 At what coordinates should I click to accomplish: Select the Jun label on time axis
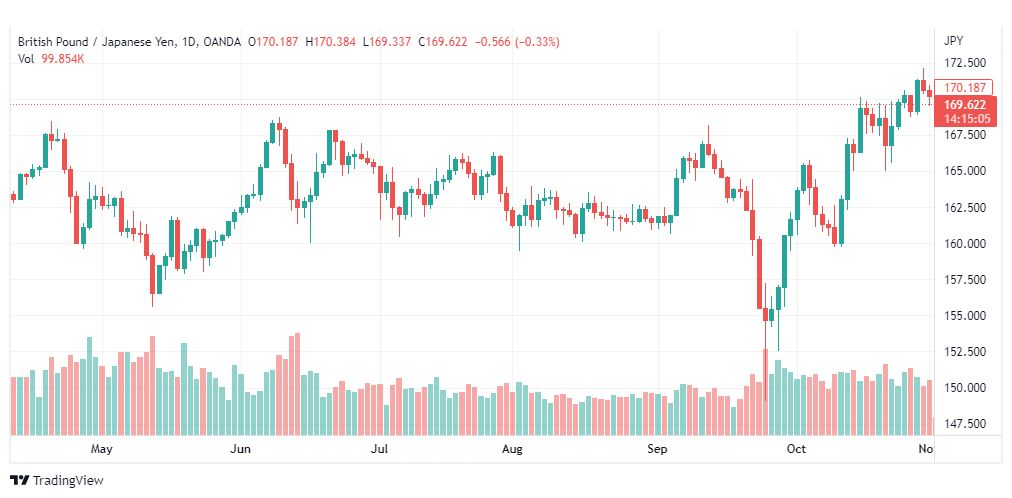pos(240,448)
